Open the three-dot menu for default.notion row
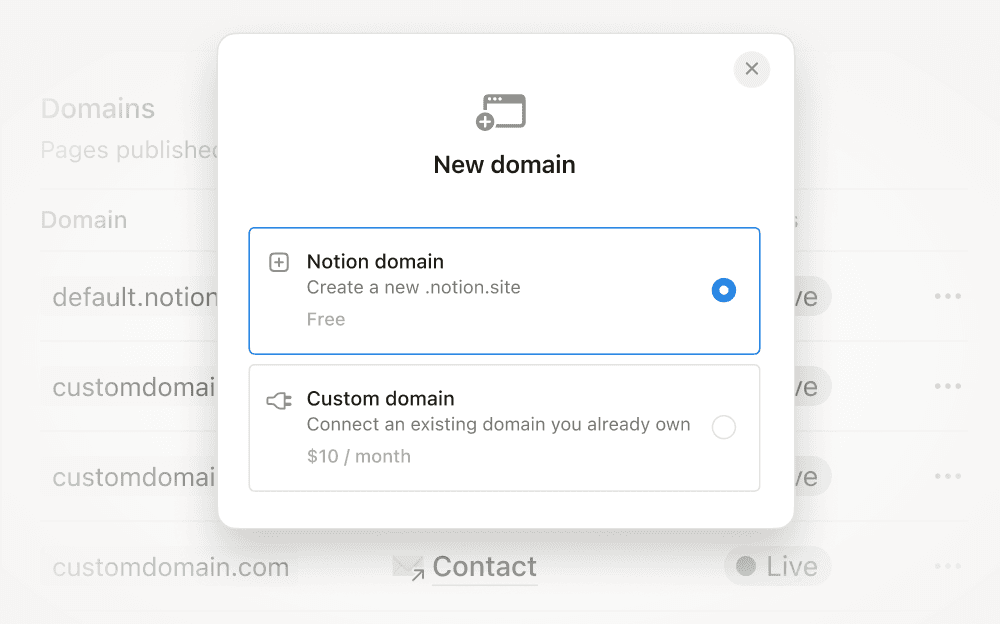 pos(947,297)
